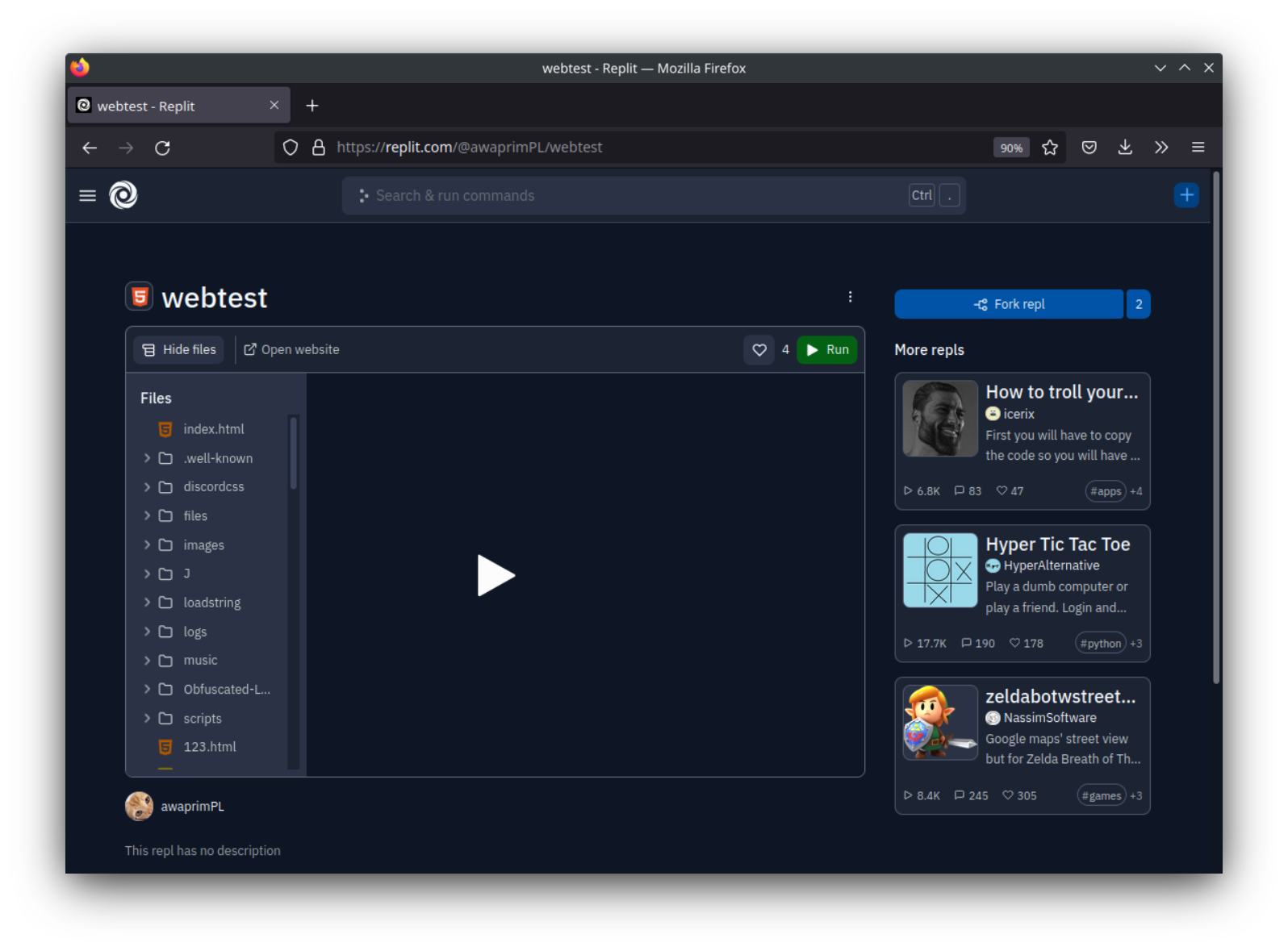This screenshot has height=951, width=1288.
Task: Go back with Firefox back arrow
Action: click(90, 148)
